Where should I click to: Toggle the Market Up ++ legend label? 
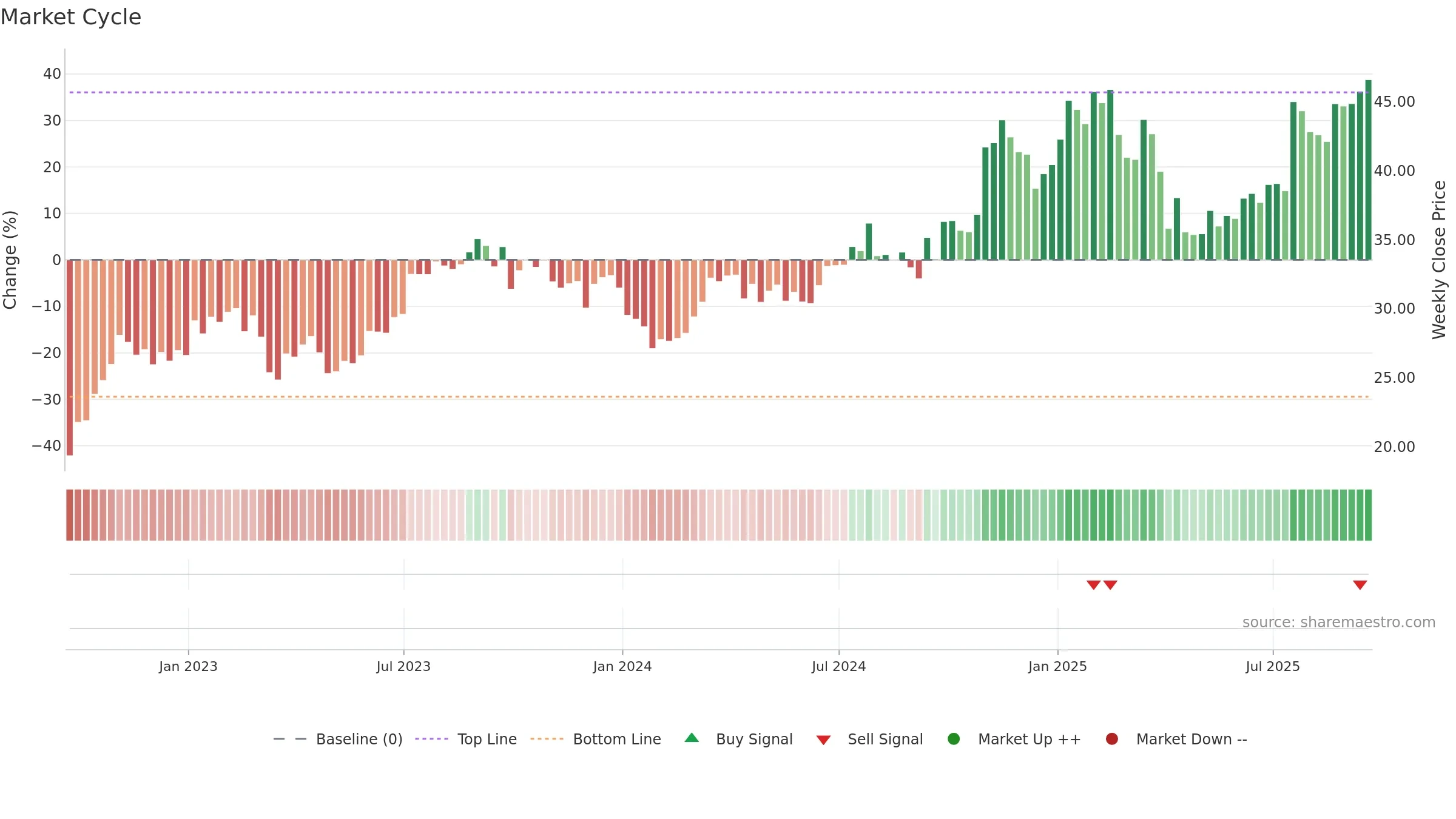click(x=1030, y=739)
